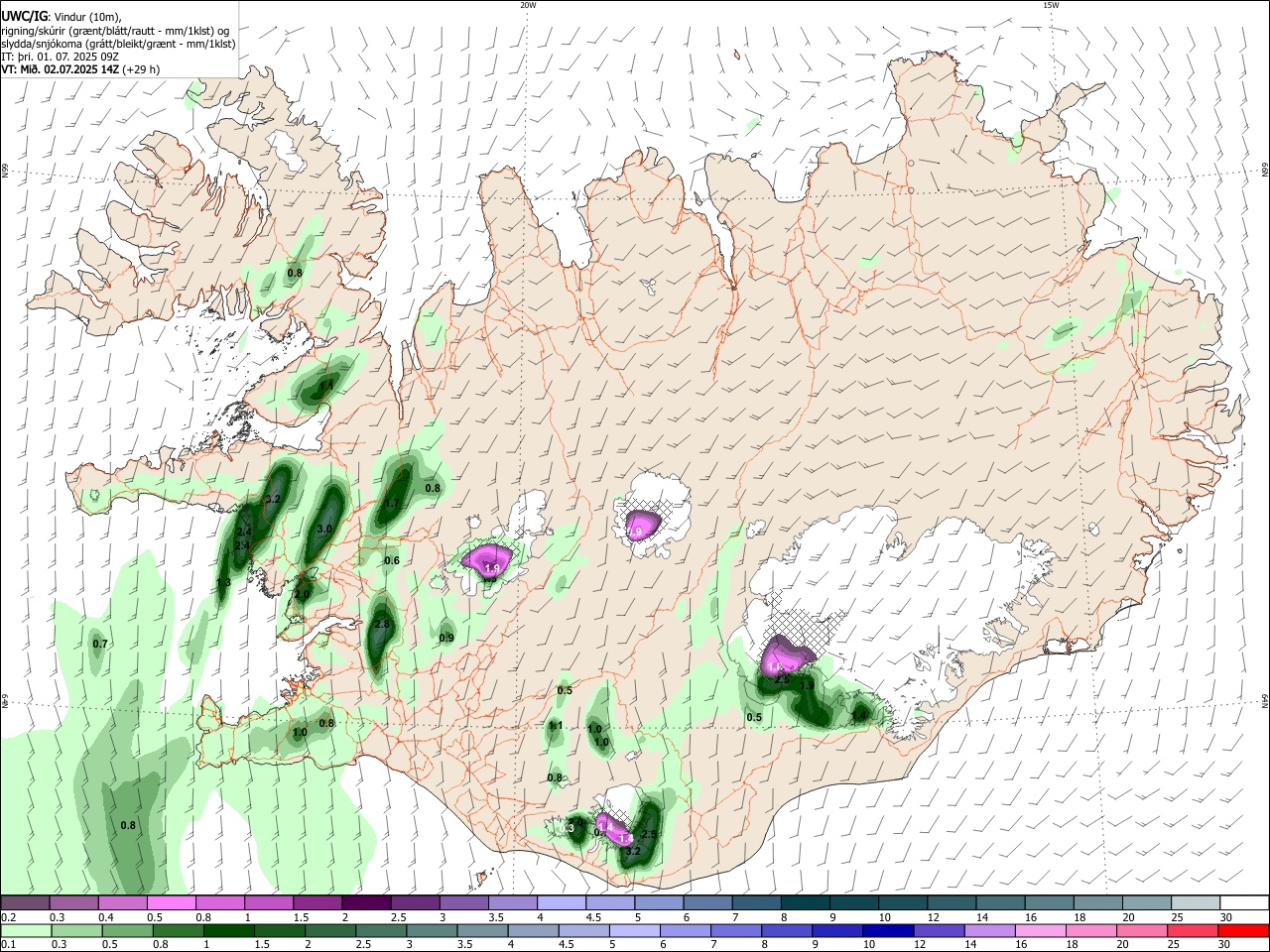Click the '2.0' precipitation value on the map

tap(302, 594)
